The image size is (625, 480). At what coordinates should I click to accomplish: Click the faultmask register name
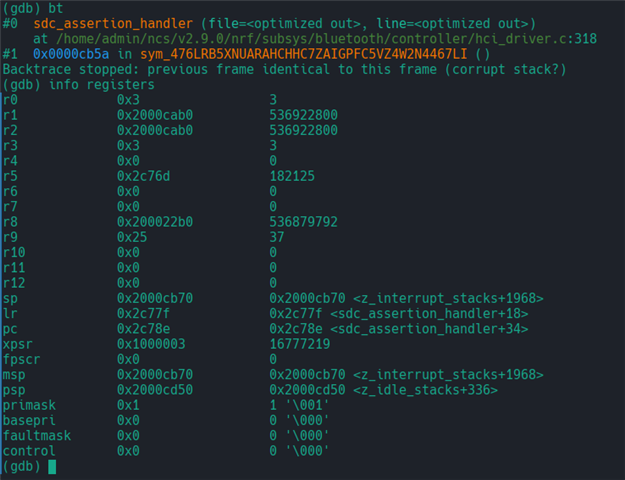pyautogui.click(x=37, y=435)
